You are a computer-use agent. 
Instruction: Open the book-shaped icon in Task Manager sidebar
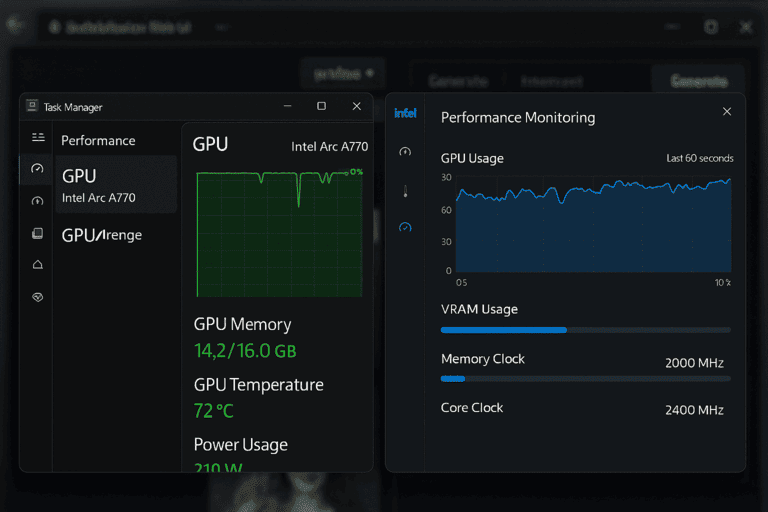pyautogui.click(x=37, y=233)
